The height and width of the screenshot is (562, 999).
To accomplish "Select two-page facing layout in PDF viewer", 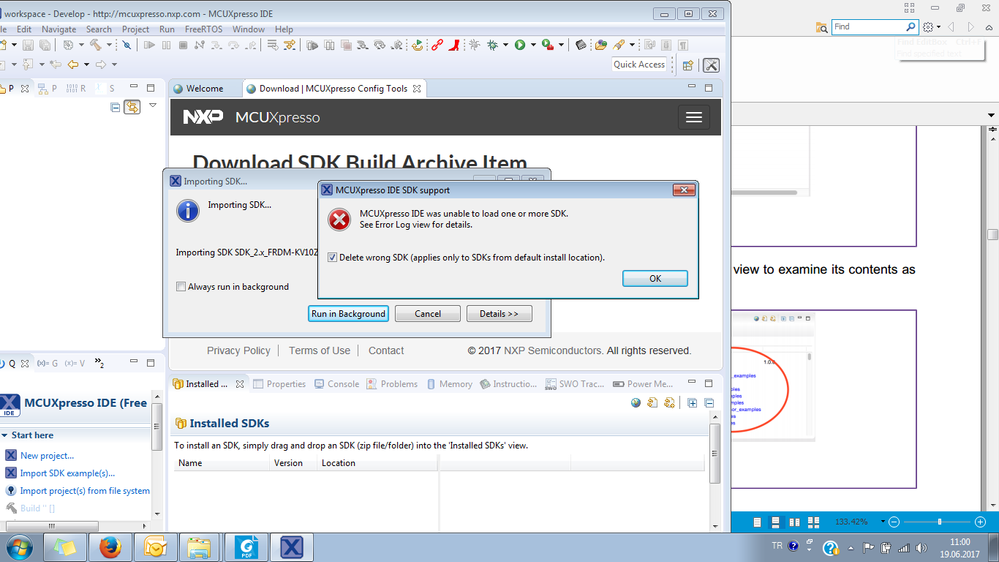I will coord(794,522).
